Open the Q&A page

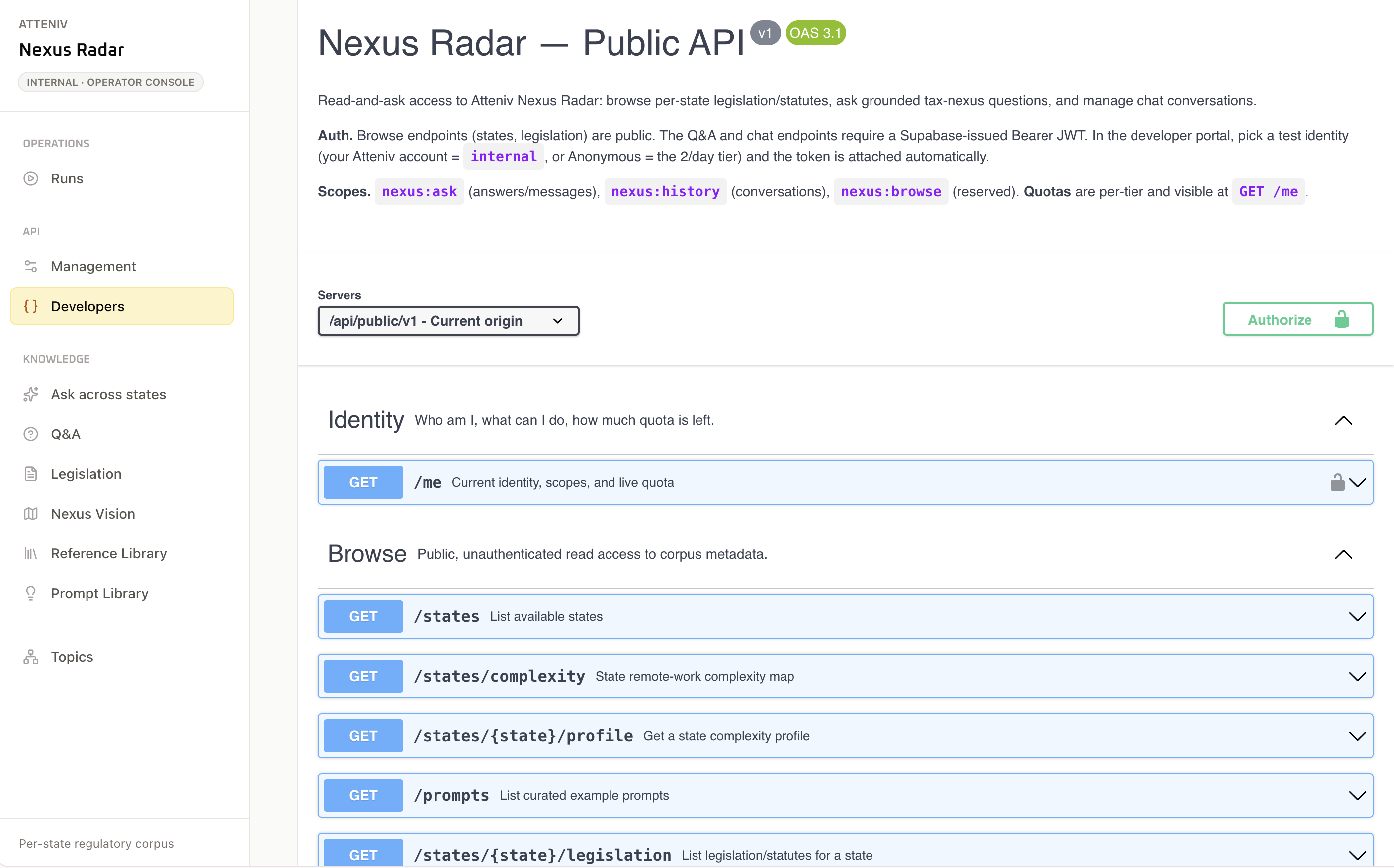(122, 434)
